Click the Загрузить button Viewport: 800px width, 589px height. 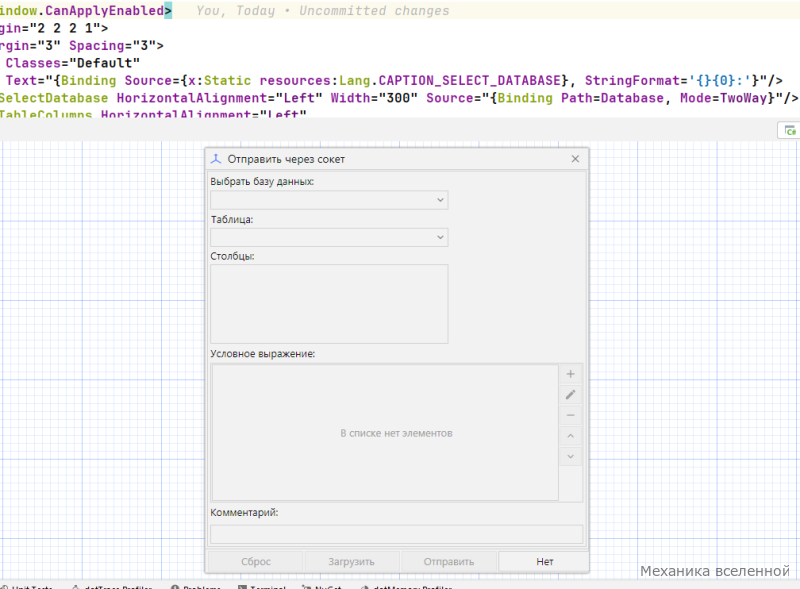click(352, 561)
